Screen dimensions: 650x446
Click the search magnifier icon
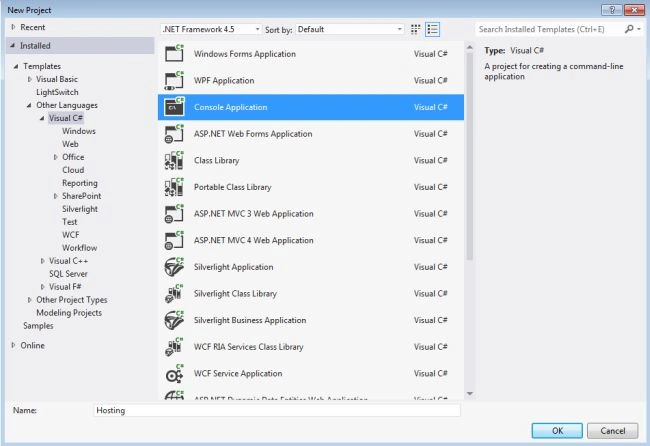(629, 29)
